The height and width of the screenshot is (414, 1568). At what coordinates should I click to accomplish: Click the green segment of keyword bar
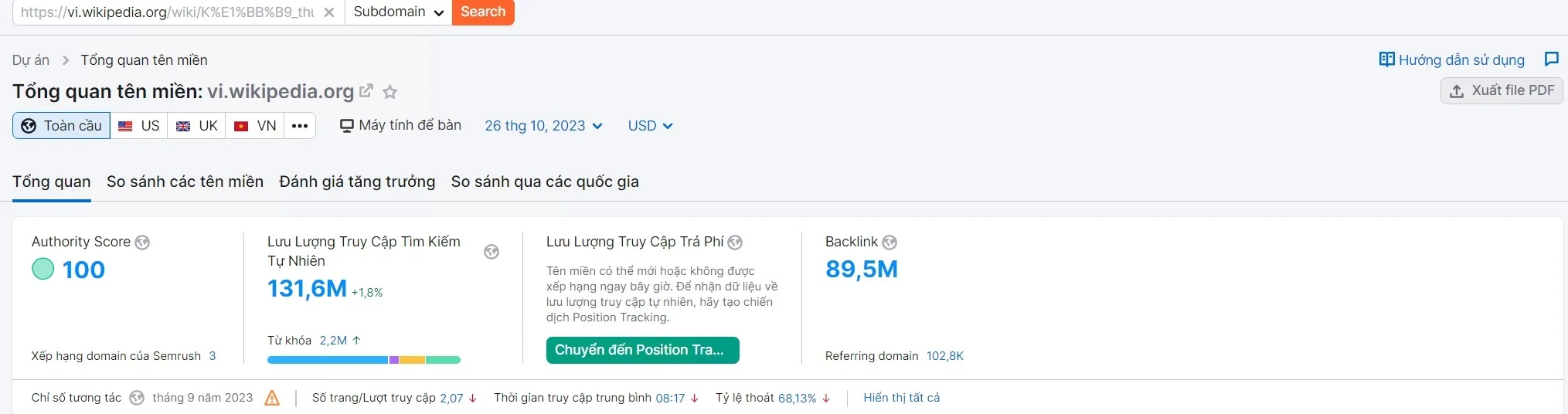tap(443, 360)
